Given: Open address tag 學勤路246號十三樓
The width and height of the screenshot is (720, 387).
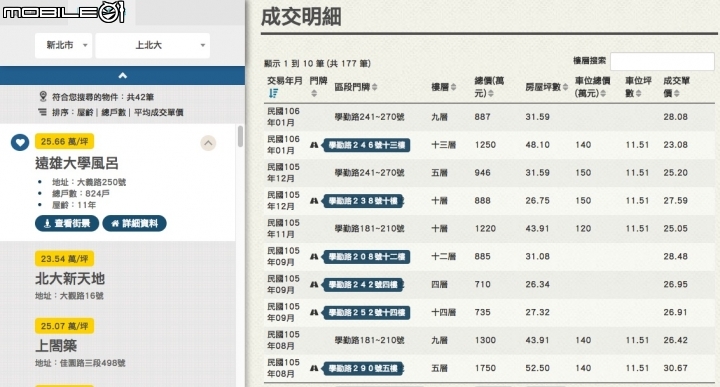Looking at the screenshot, I should 366,146.
